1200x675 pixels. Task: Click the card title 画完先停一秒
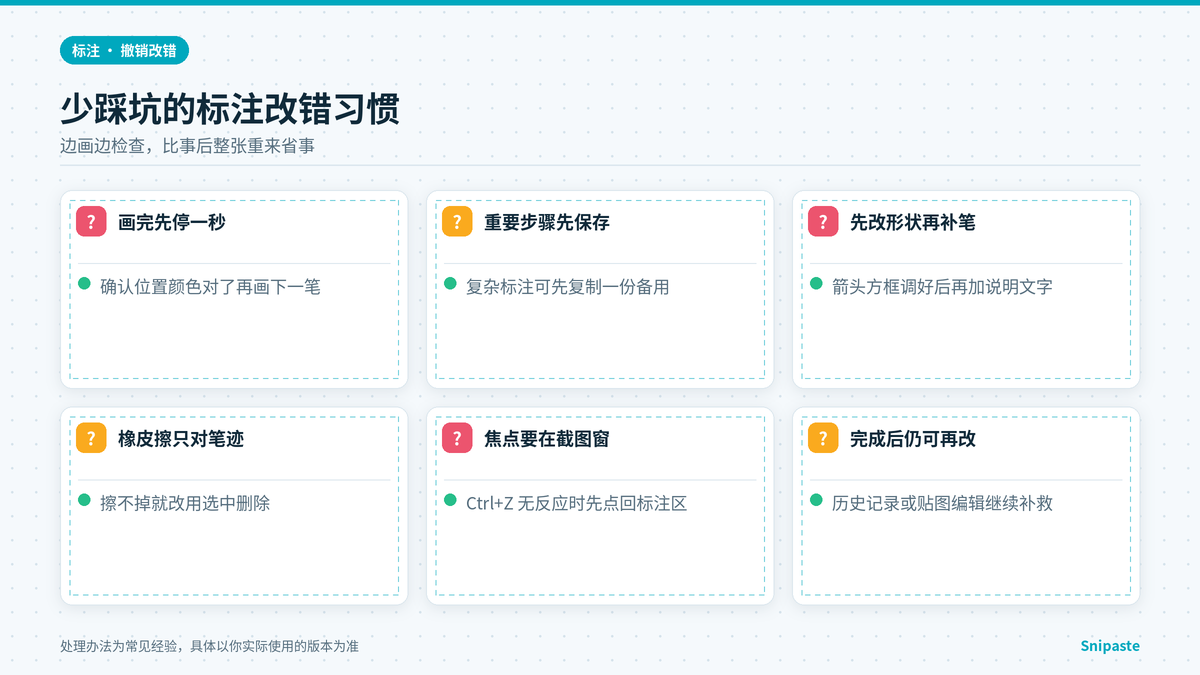[172, 222]
